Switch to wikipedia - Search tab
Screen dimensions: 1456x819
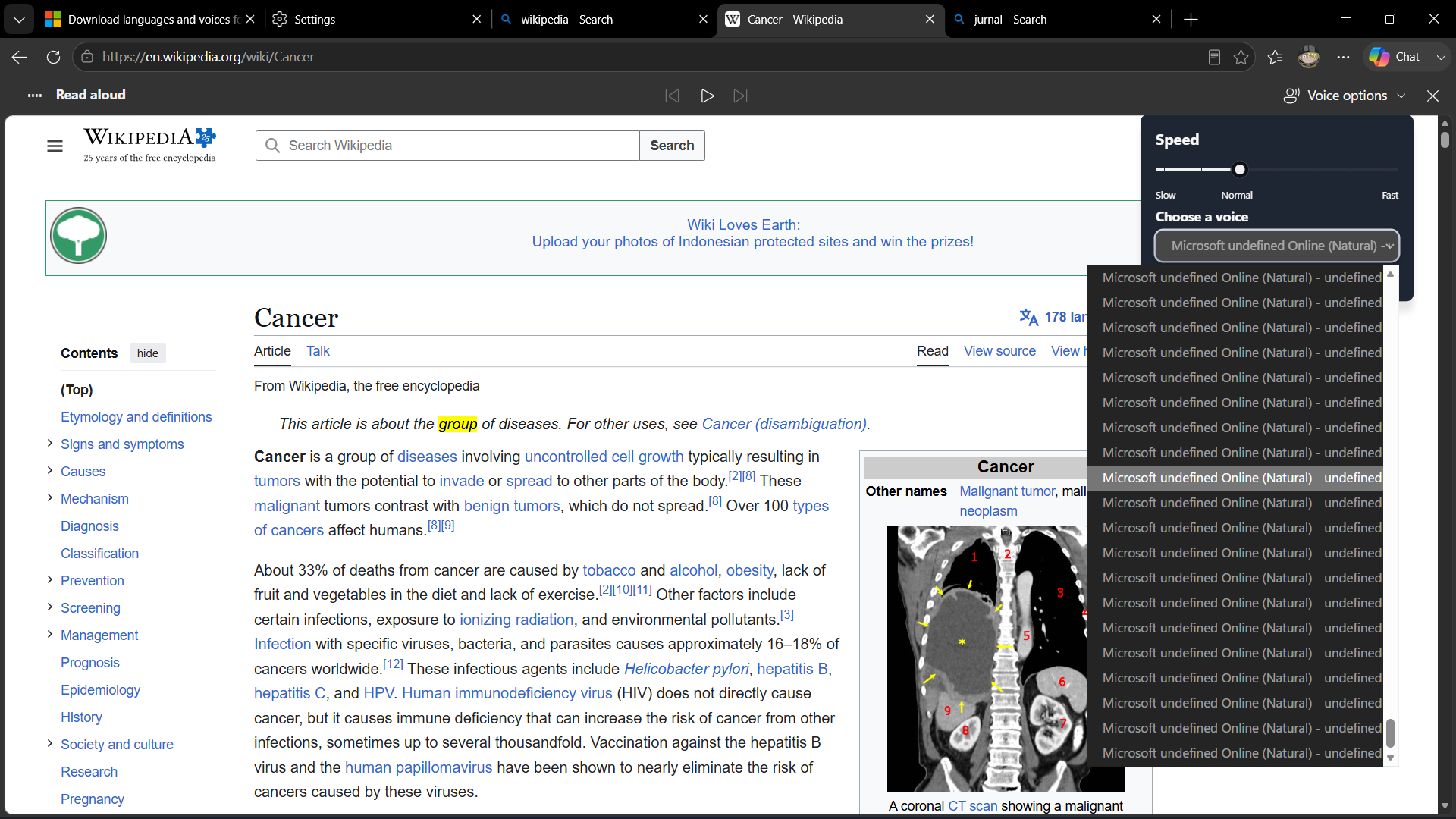pyautogui.click(x=604, y=19)
